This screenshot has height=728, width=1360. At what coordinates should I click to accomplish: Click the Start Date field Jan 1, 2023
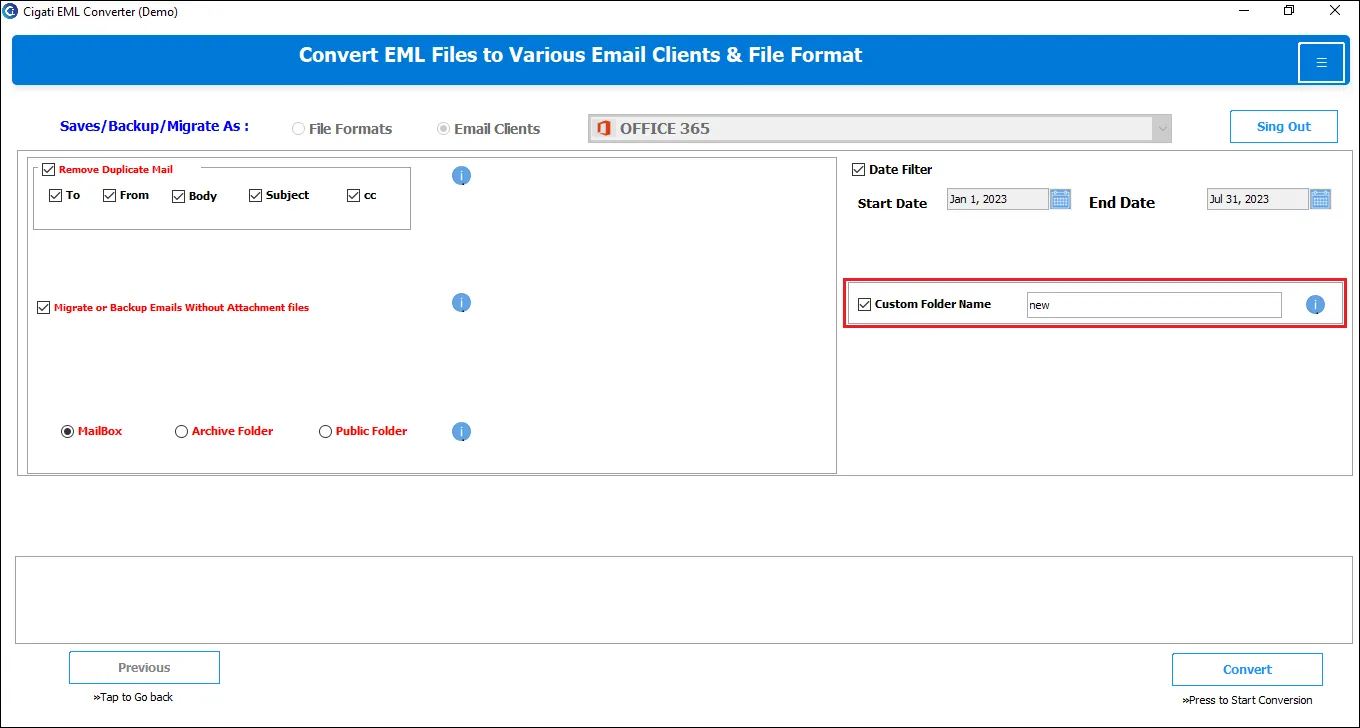pos(997,199)
